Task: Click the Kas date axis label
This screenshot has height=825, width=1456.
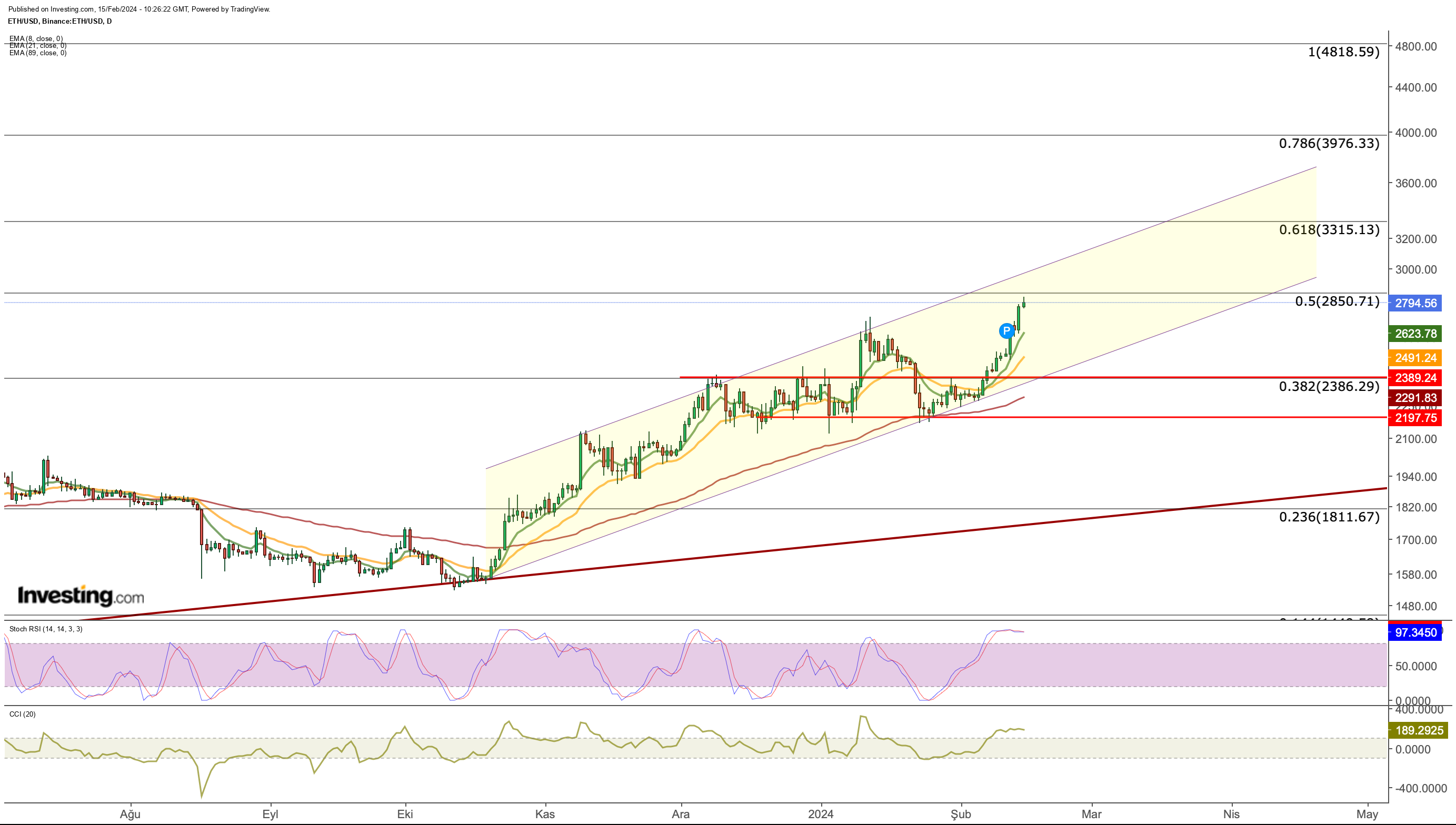Action: click(545, 814)
